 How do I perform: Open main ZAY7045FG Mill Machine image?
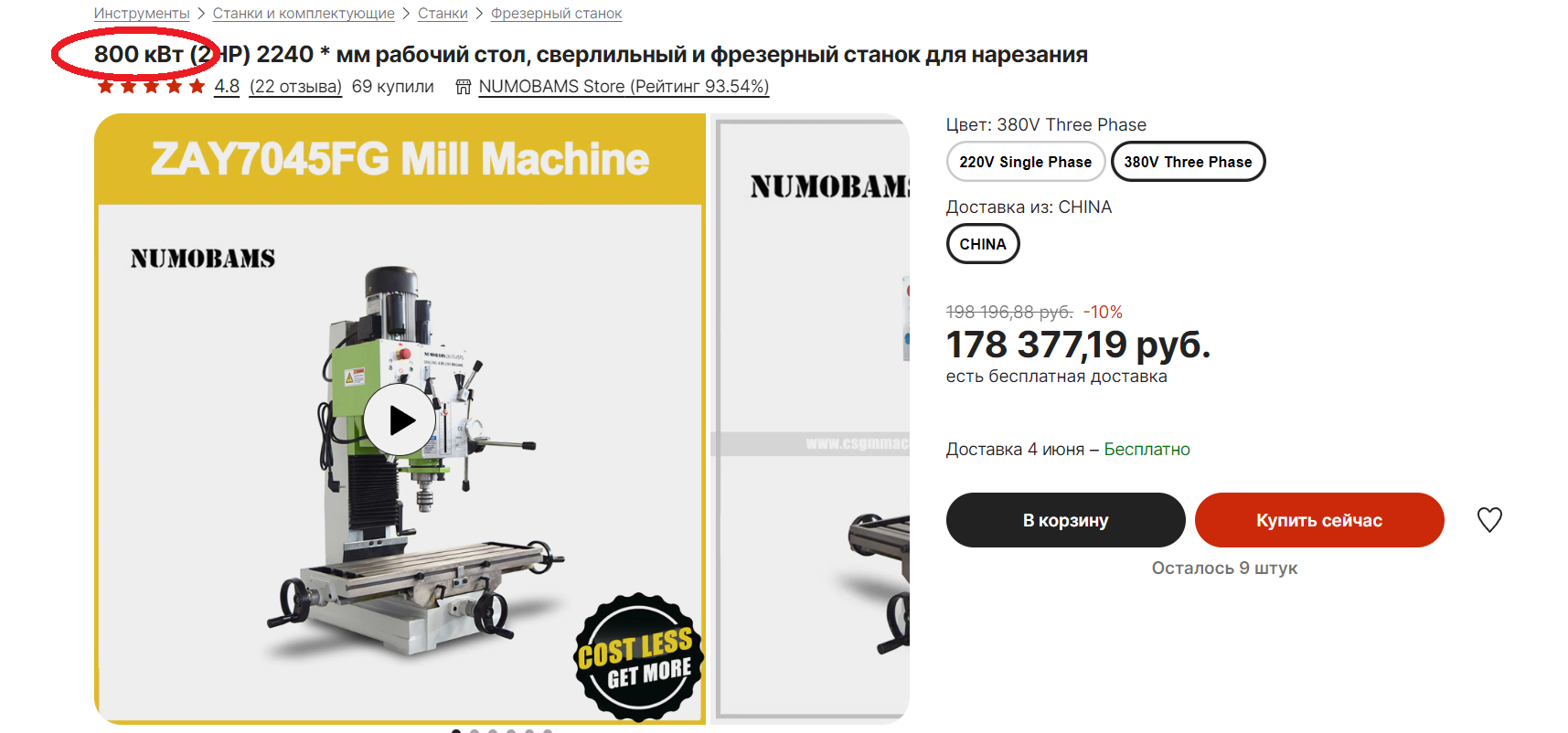[400, 419]
